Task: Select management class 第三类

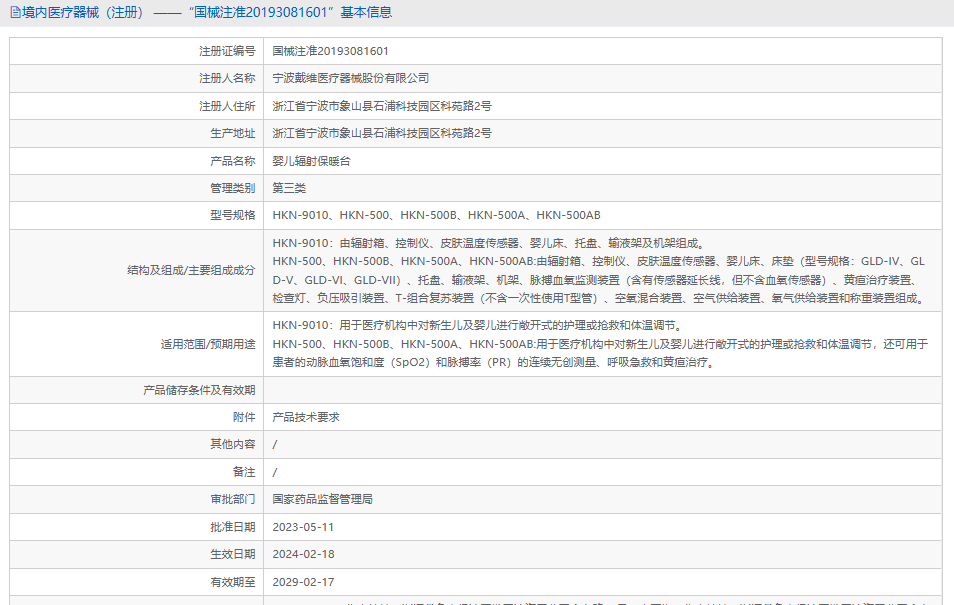Action: tap(289, 188)
